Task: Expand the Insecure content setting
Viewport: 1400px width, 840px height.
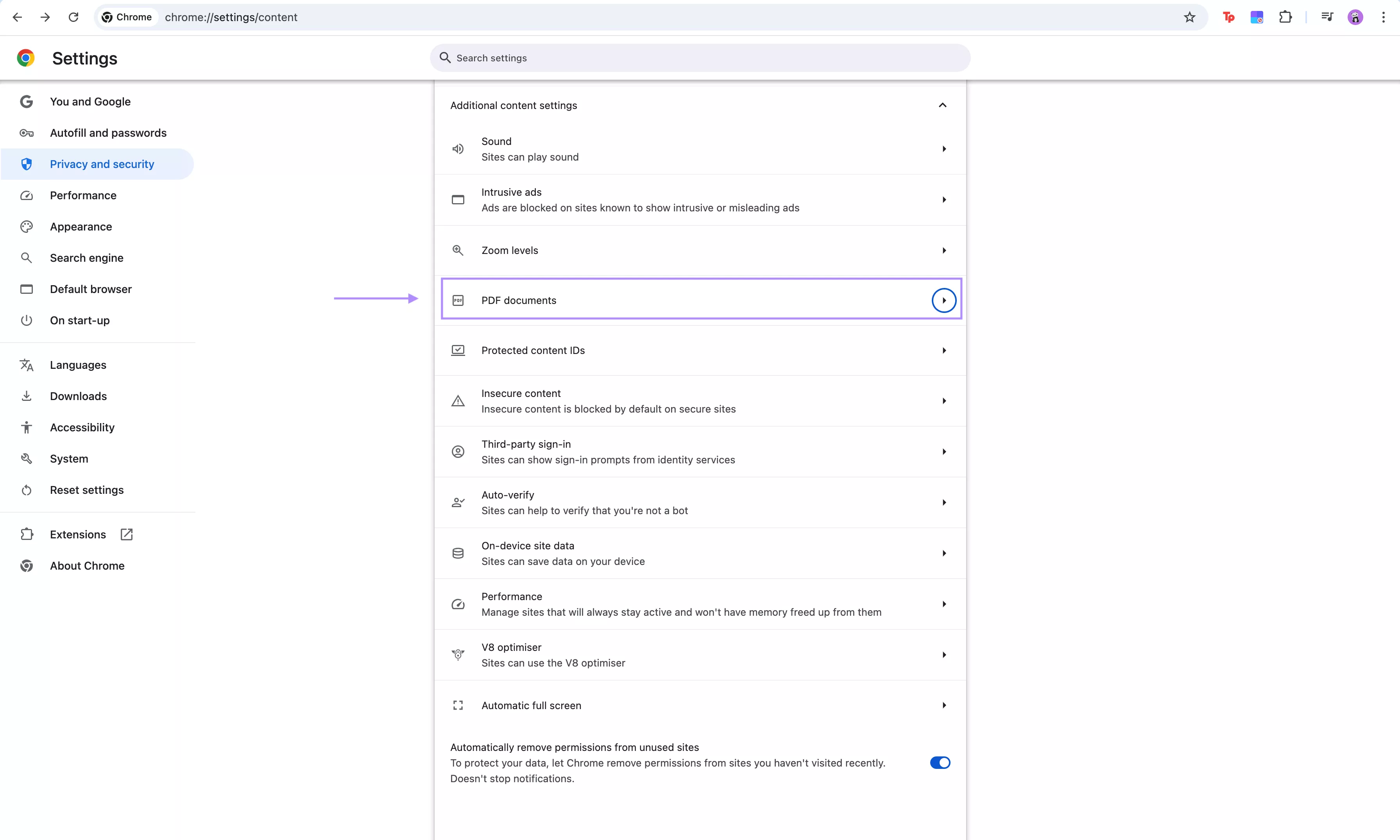Action: [943, 401]
